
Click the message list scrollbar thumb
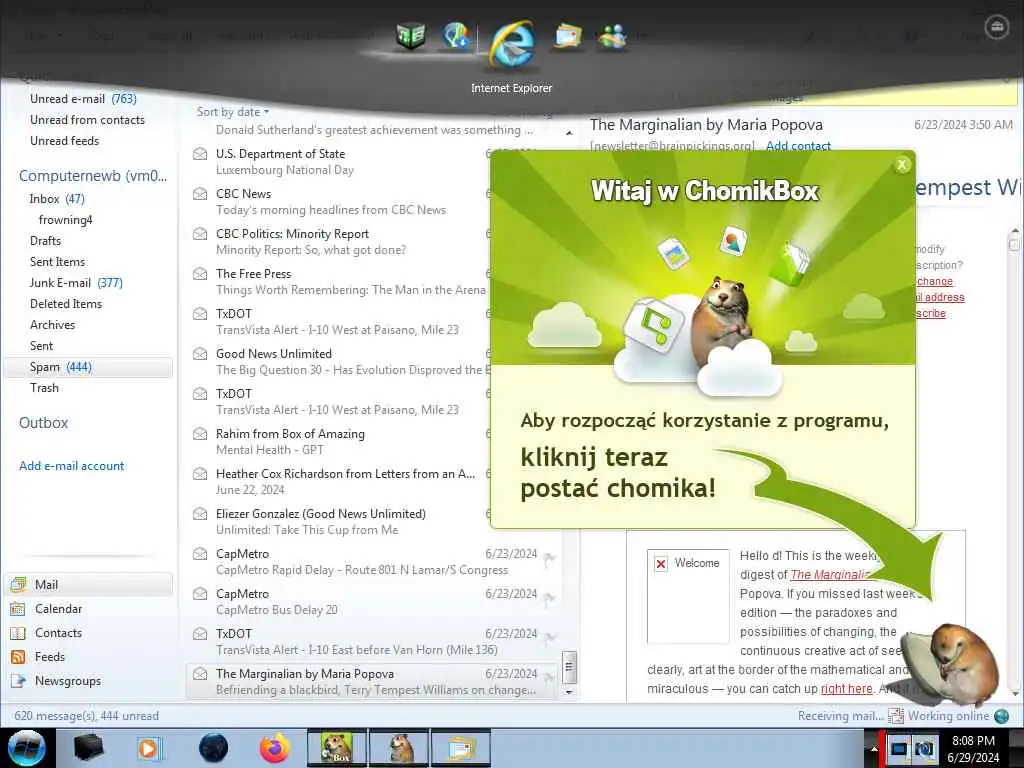click(x=569, y=667)
